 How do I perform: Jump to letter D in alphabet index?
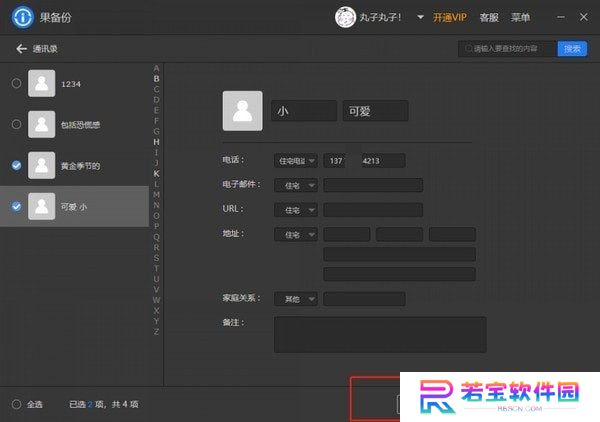pos(156,100)
